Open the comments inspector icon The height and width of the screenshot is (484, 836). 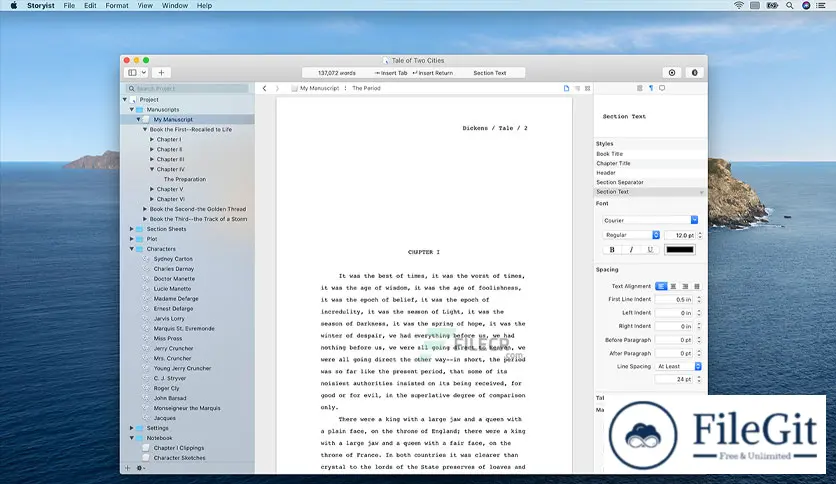pyautogui.click(x=662, y=88)
